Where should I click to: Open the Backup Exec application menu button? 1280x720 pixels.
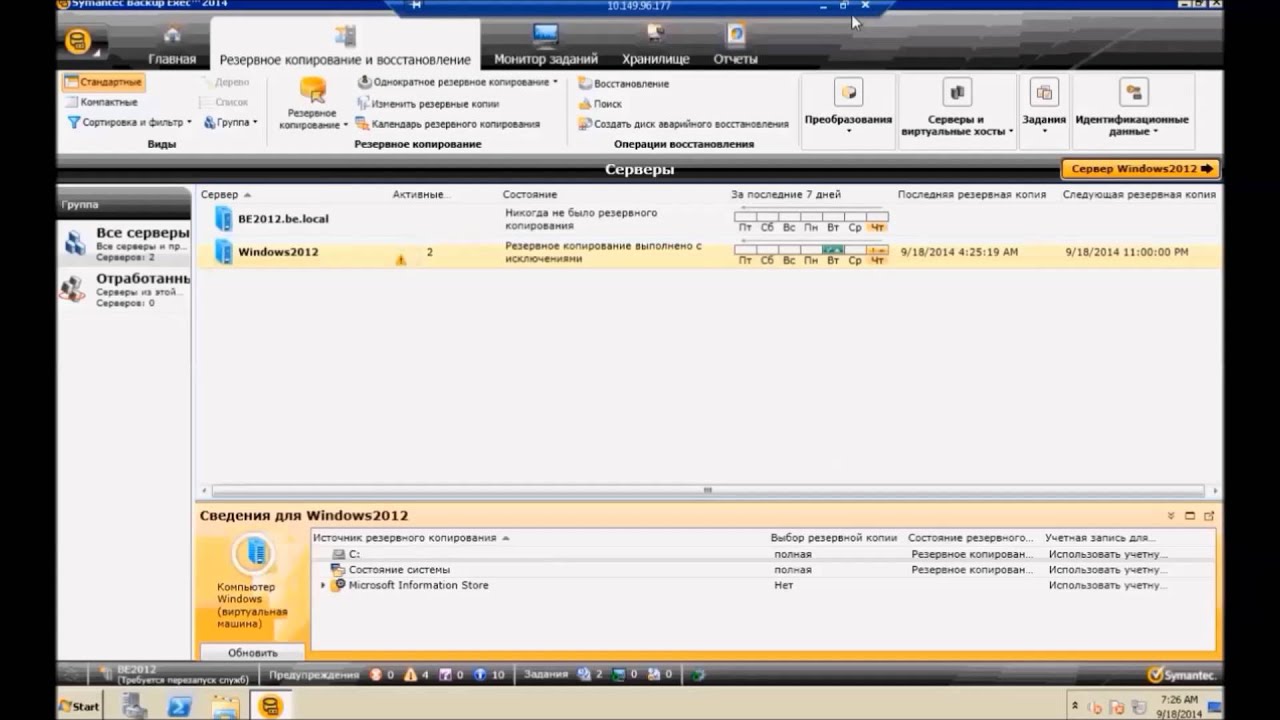click(78, 42)
